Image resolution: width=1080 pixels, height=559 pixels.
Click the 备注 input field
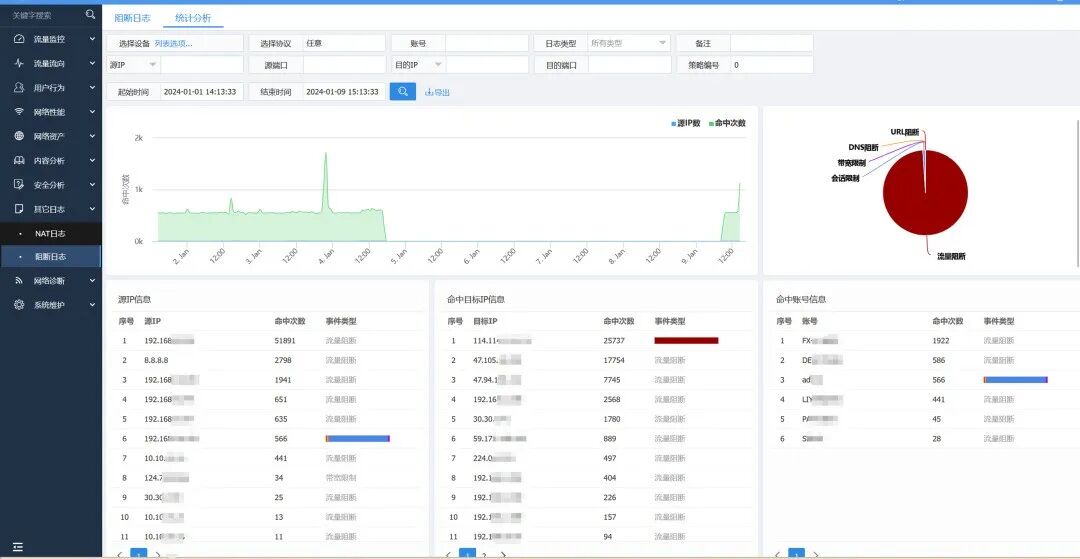click(x=771, y=43)
